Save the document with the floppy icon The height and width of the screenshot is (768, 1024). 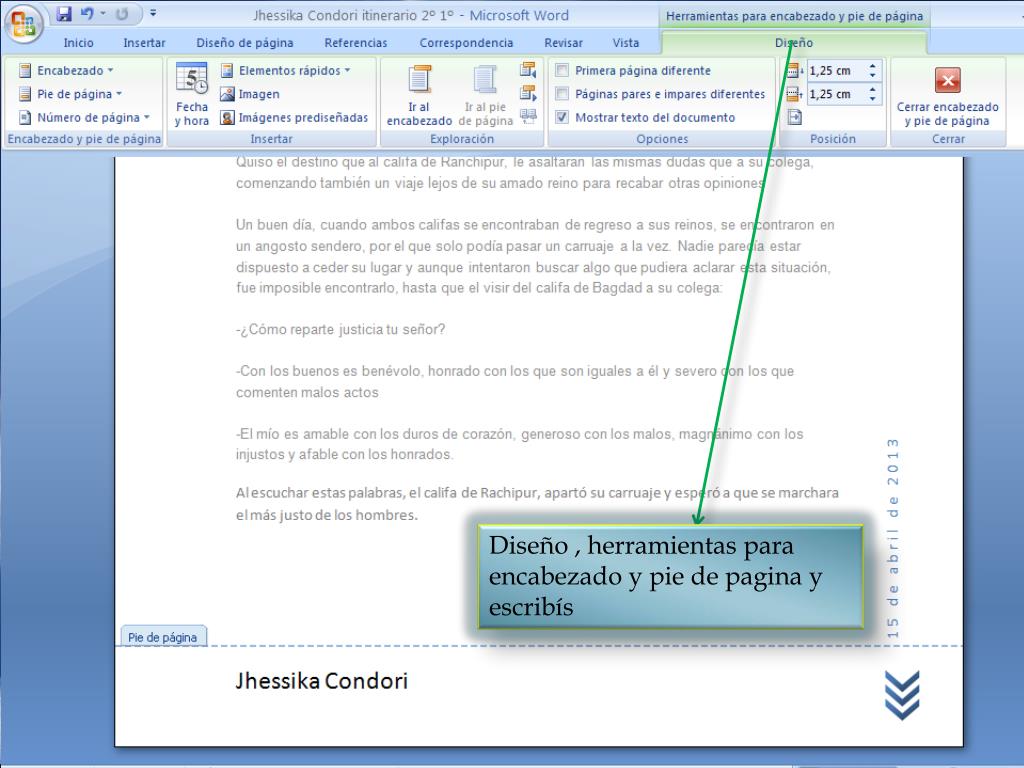click(64, 14)
